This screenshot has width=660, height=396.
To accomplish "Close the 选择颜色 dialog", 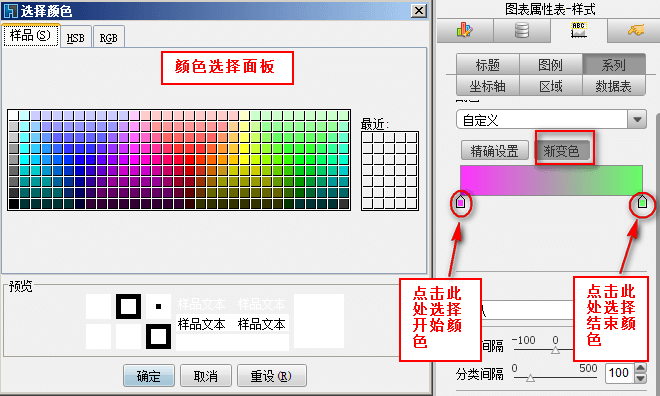I will click(x=418, y=10).
